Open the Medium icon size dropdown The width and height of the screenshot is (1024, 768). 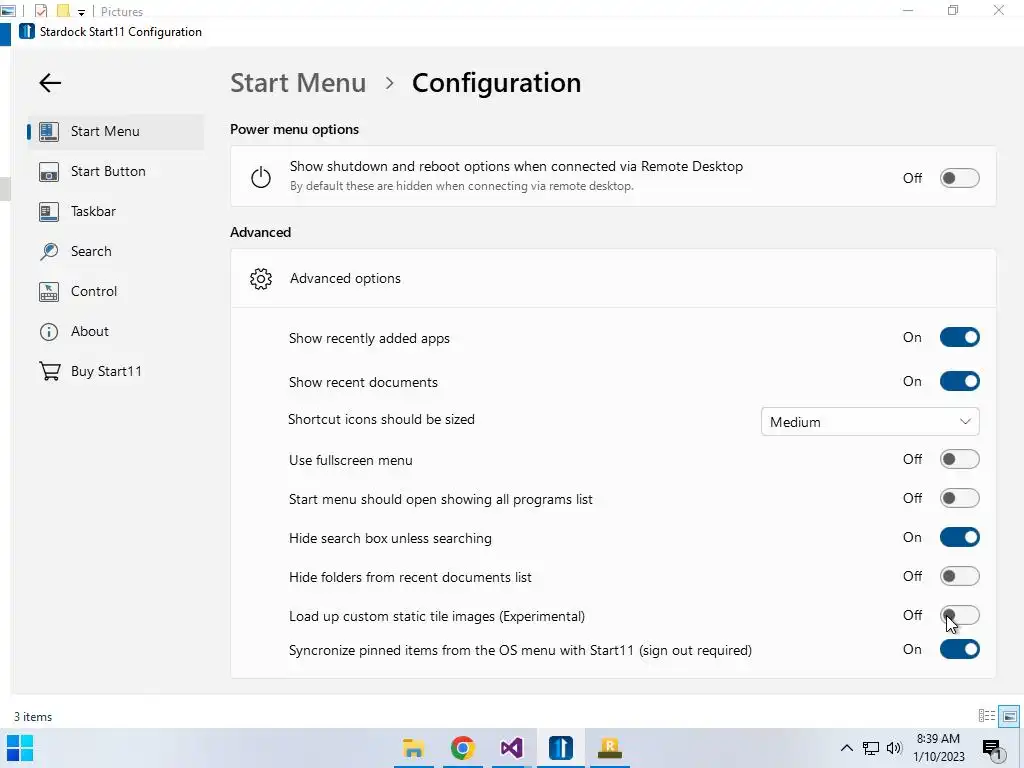tap(870, 422)
